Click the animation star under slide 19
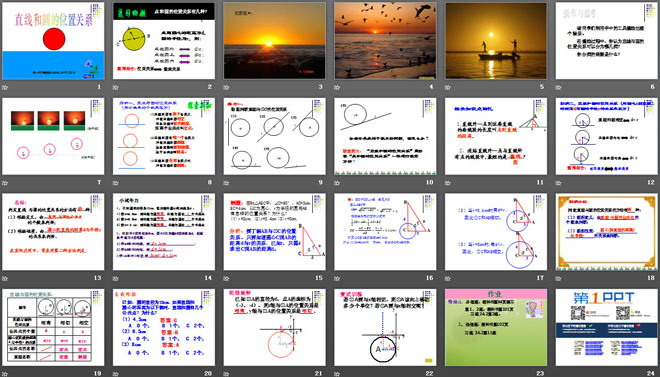This screenshot has width=660, height=377. coord(5,373)
